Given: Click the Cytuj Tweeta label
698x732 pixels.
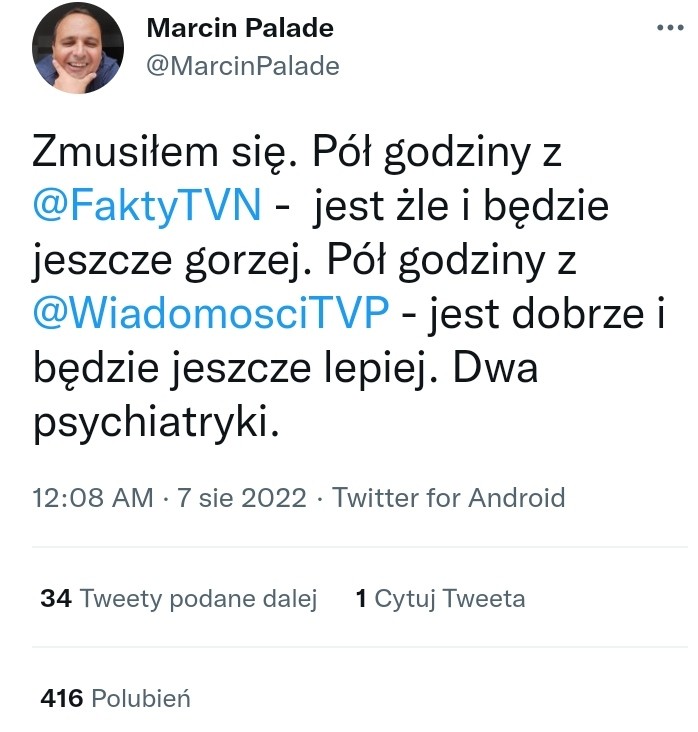Looking at the screenshot, I should pos(450,598).
